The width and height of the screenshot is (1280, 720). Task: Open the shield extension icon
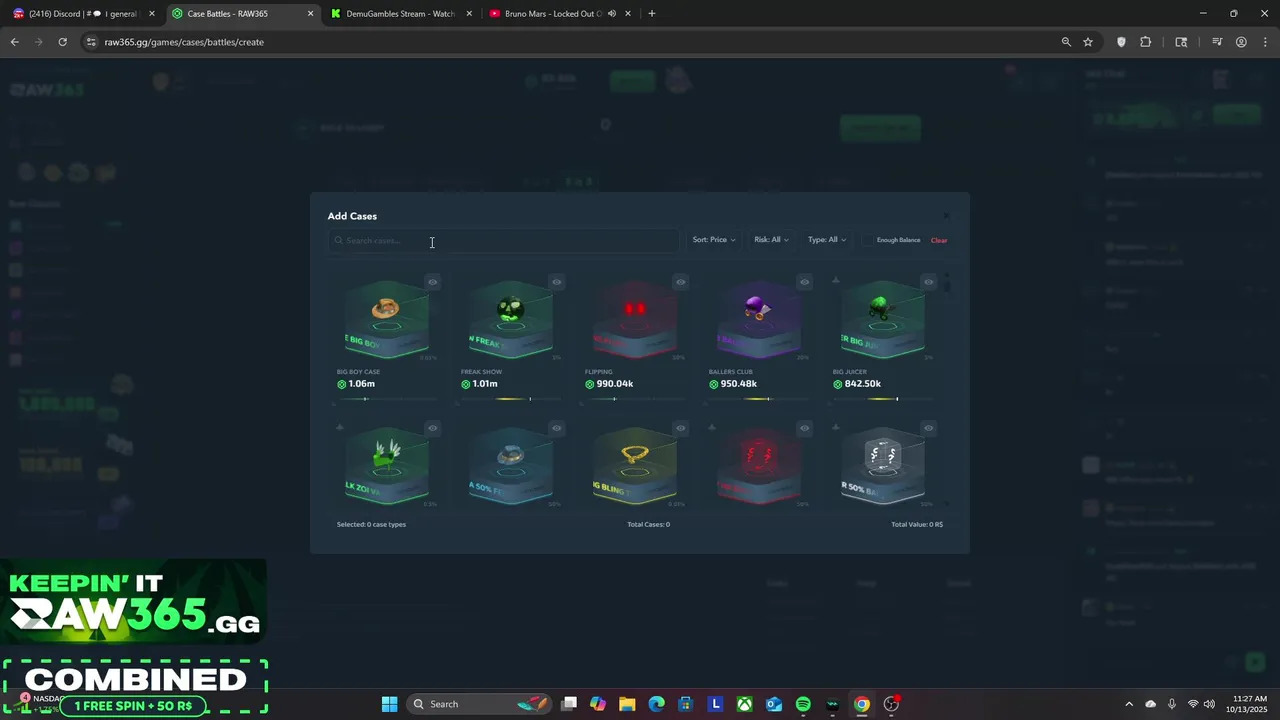pyautogui.click(x=1121, y=42)
